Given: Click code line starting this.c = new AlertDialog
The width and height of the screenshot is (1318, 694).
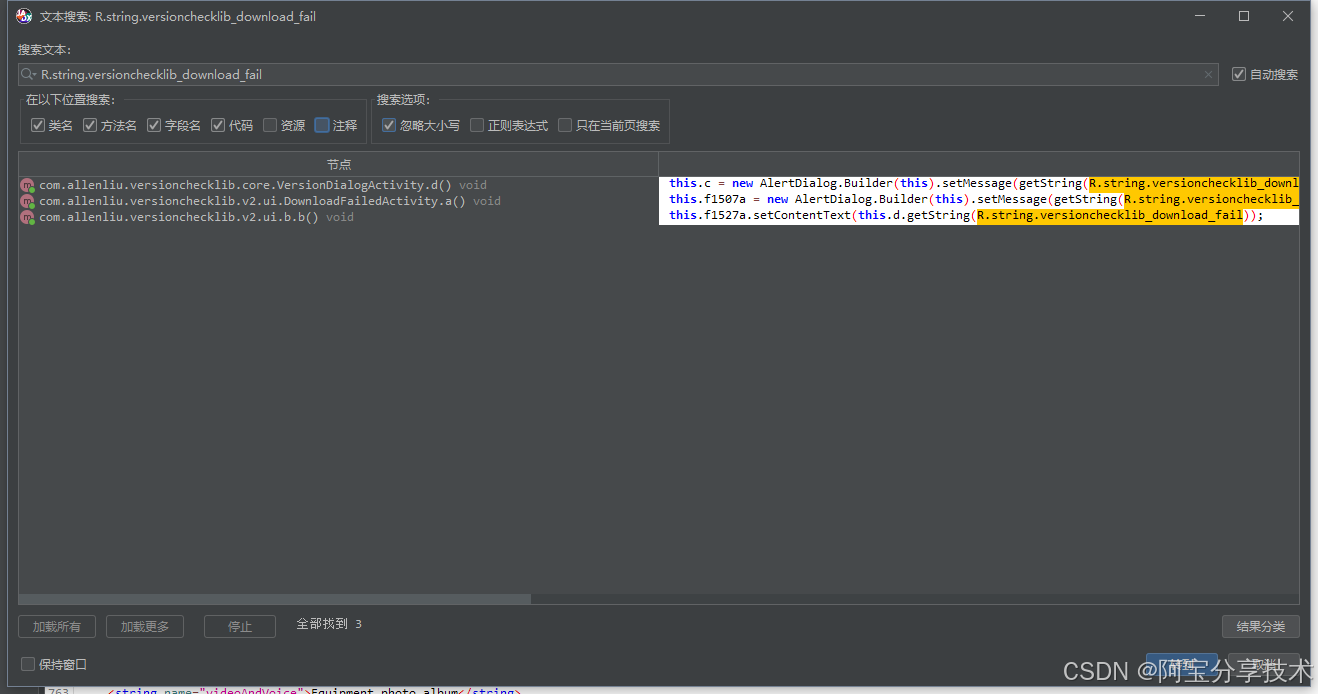Looking at the screenshot, I should pos(979,183).
